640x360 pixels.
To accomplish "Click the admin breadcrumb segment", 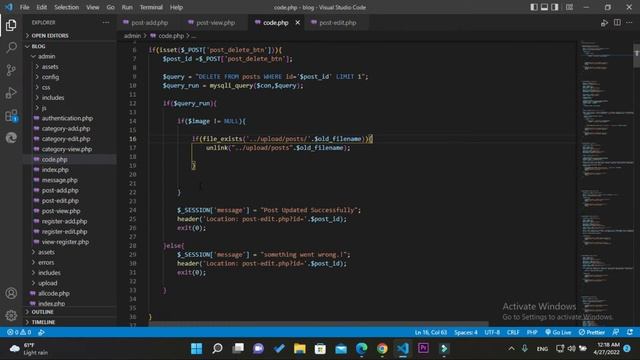I will click(x=132, y=36).
